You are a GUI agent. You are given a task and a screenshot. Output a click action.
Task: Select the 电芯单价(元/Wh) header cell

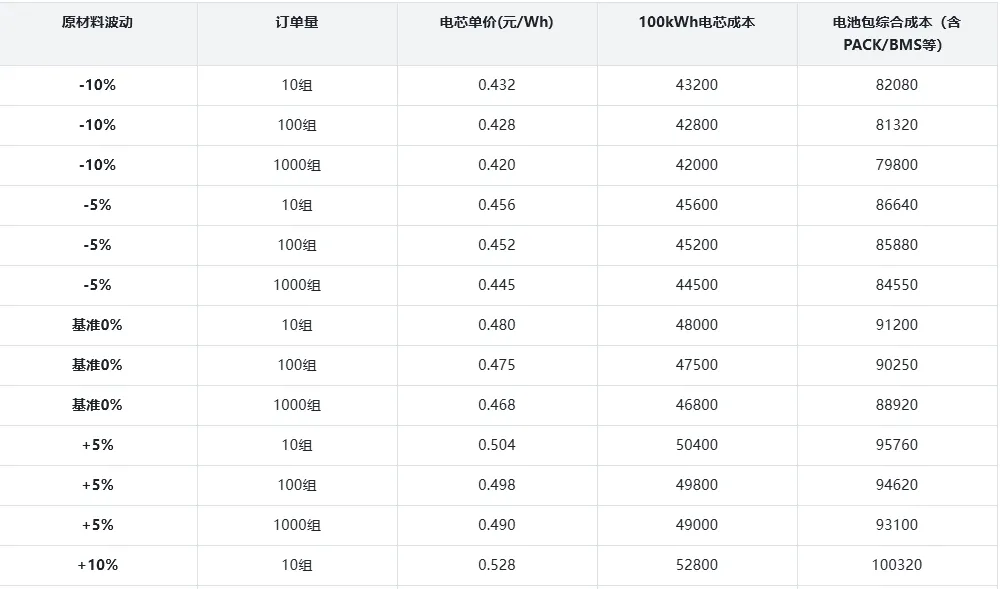[497, 22]
